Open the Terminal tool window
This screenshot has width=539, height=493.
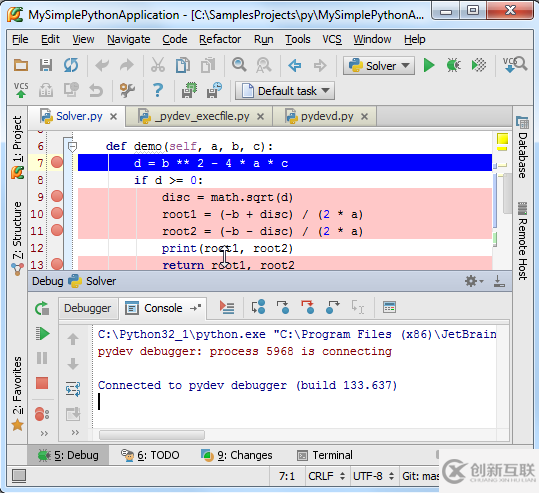pyautogui.click(x=325, y=455)
